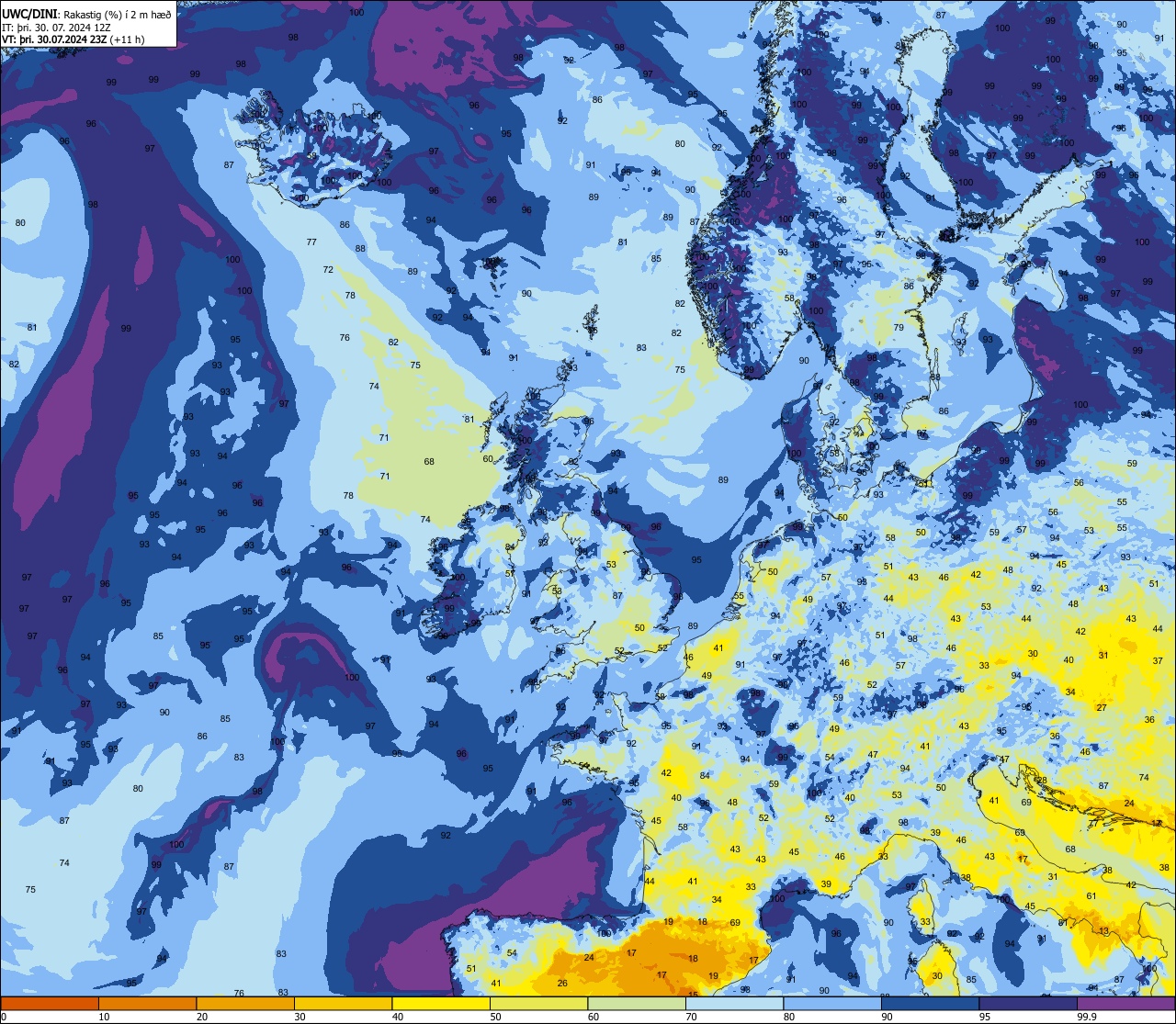Click the legend tick label 99.9
Screen dimensions: 1176x1024
click(x=1087, y=1017)
